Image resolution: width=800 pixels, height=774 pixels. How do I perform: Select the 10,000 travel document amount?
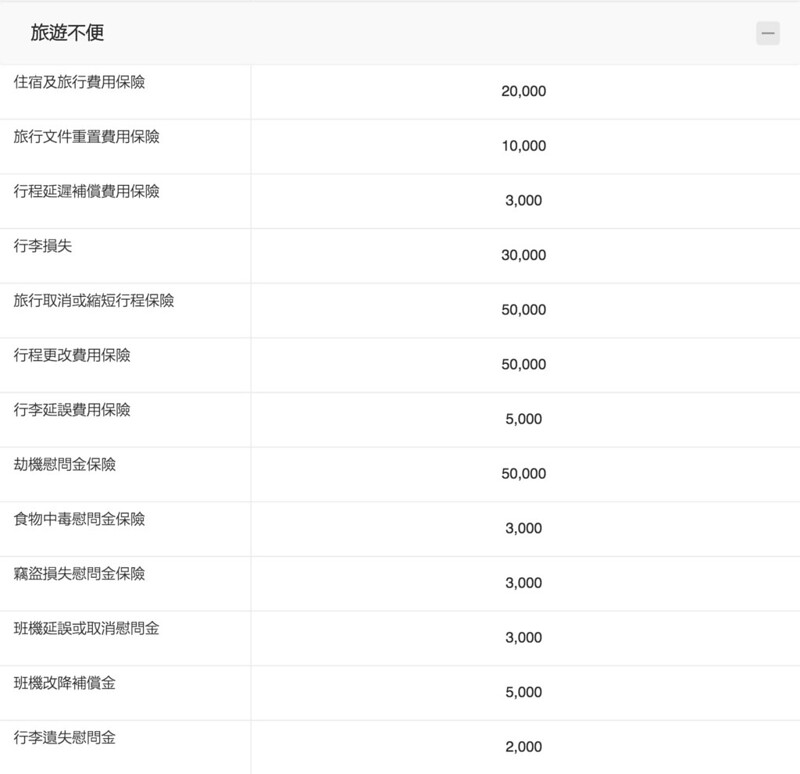[x=523, y=146]
